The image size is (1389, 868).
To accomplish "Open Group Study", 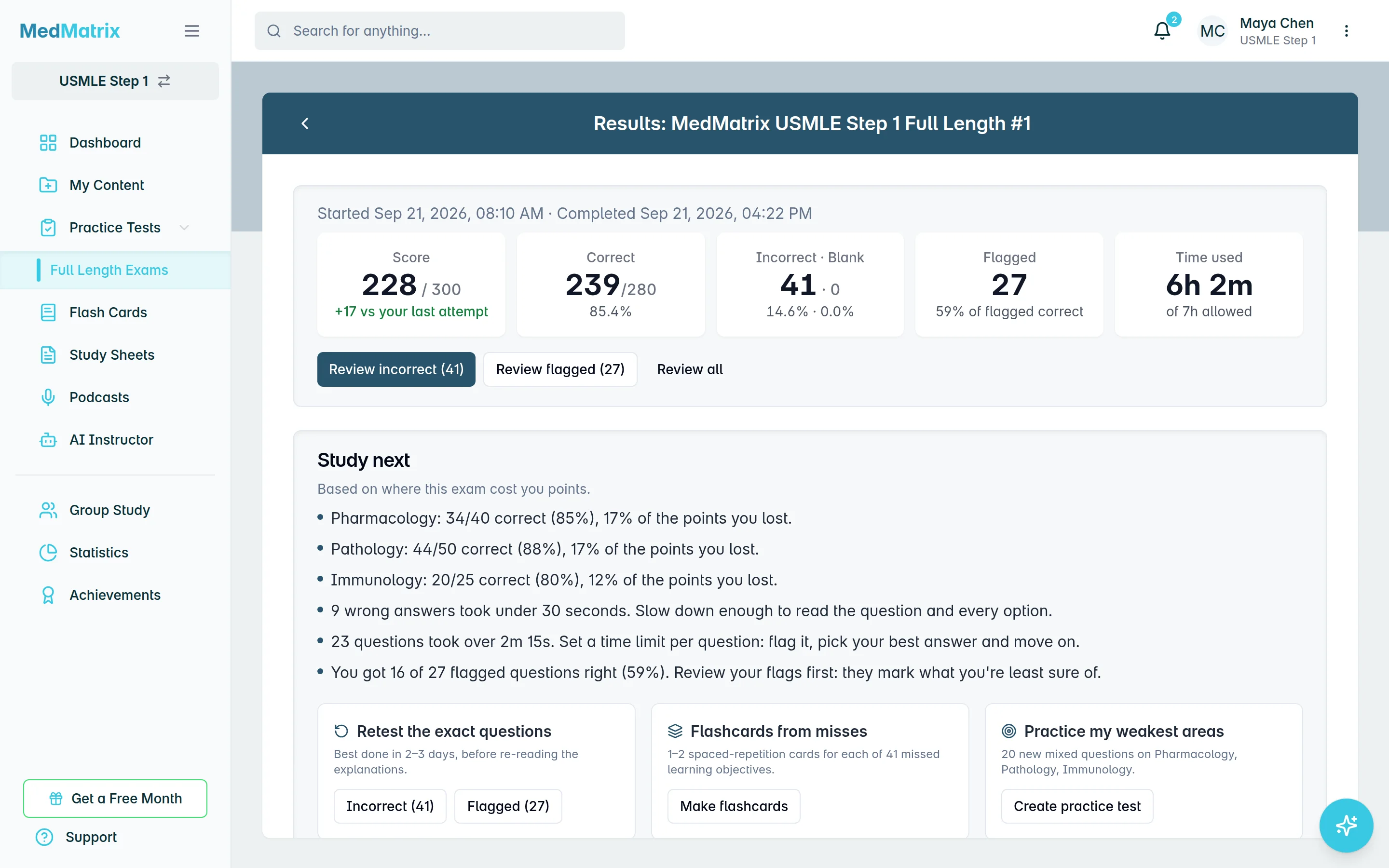I will pyautogui.click(x=115, y=510).
